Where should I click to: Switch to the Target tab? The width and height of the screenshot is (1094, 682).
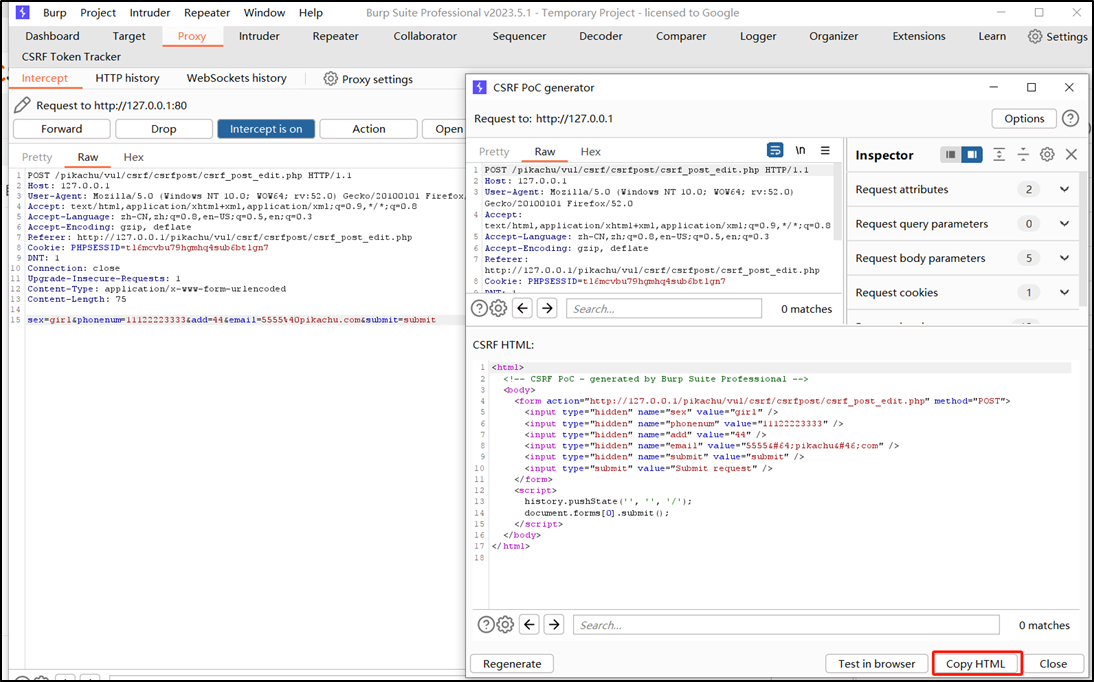point(129,36)
